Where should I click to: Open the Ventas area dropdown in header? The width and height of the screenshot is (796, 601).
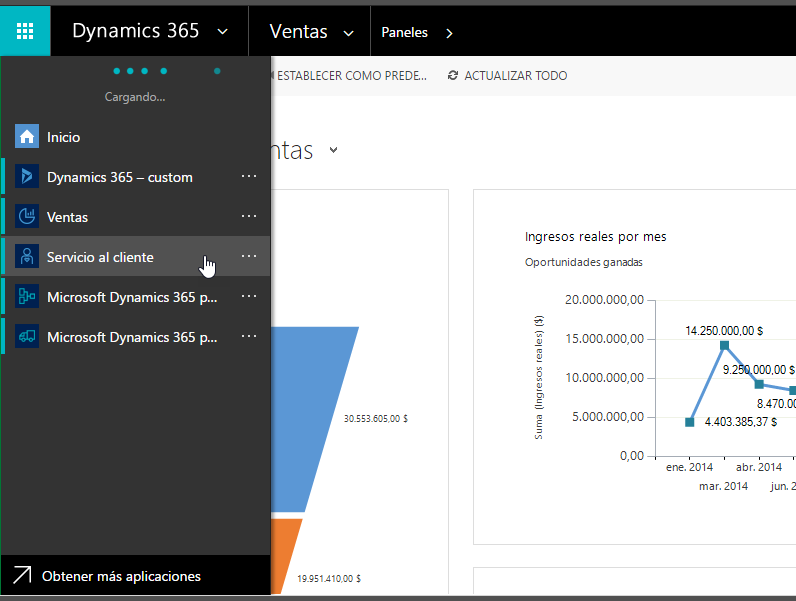coord(348,33)
